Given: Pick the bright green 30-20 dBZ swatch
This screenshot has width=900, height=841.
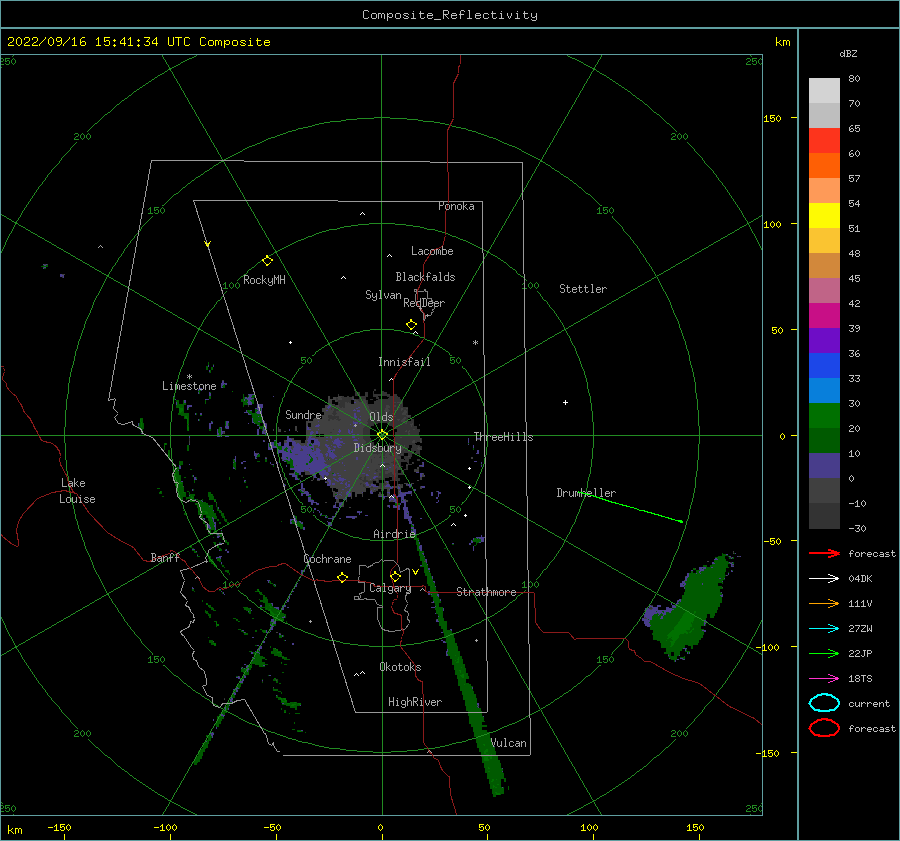Looking at the screenshot, I should pos(824,416).
